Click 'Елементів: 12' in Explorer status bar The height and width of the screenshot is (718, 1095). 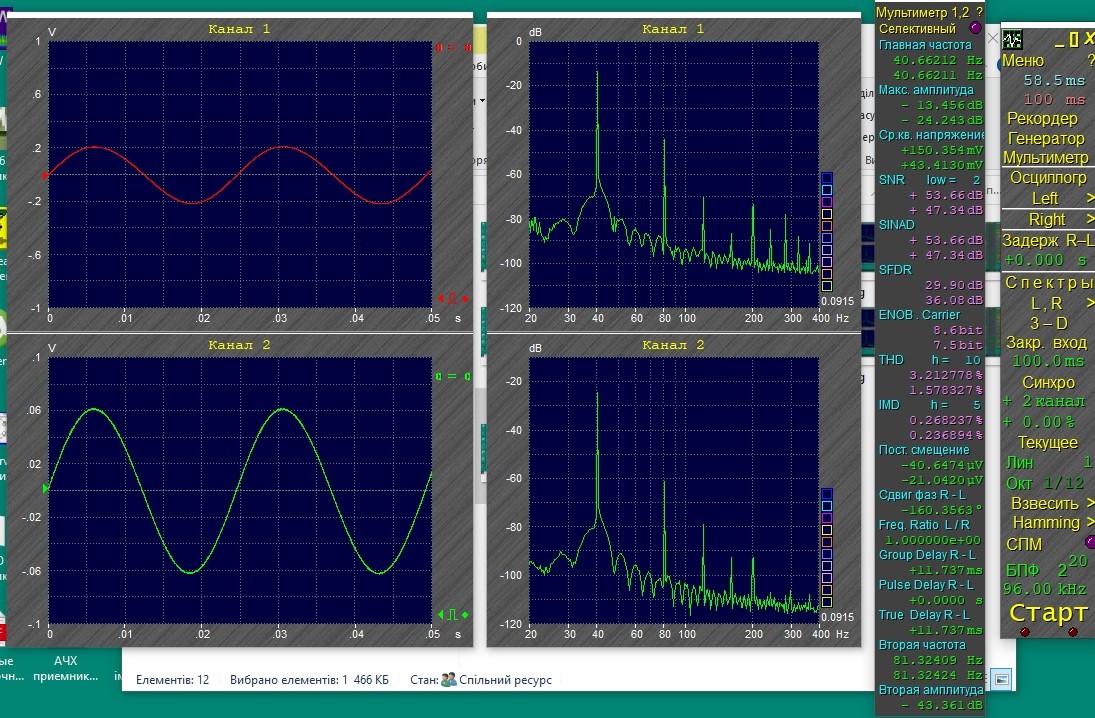point(172,680)
